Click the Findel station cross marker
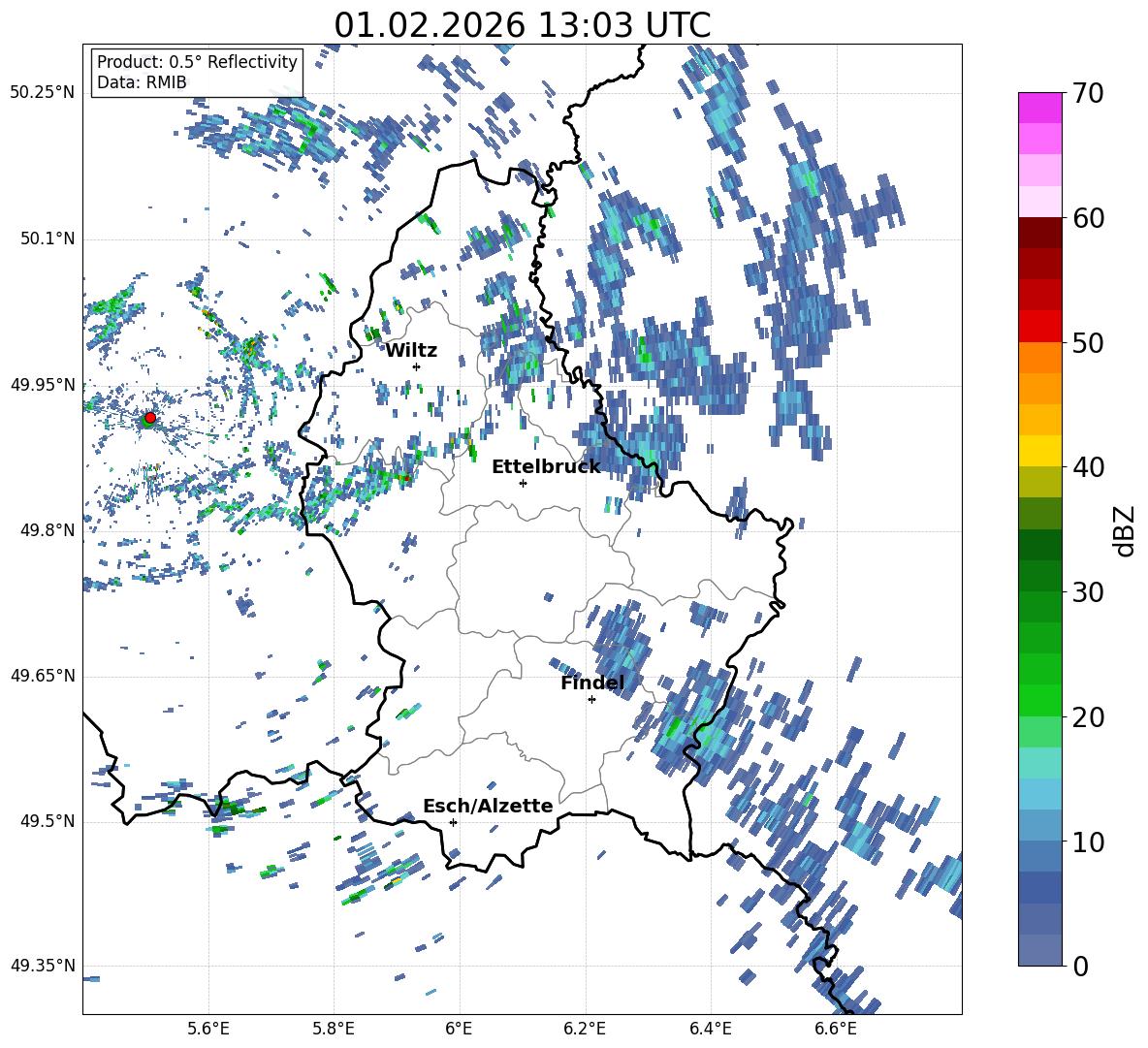Image resolution: width=1148 pixels, height=1048 pixels. [591, 700]
